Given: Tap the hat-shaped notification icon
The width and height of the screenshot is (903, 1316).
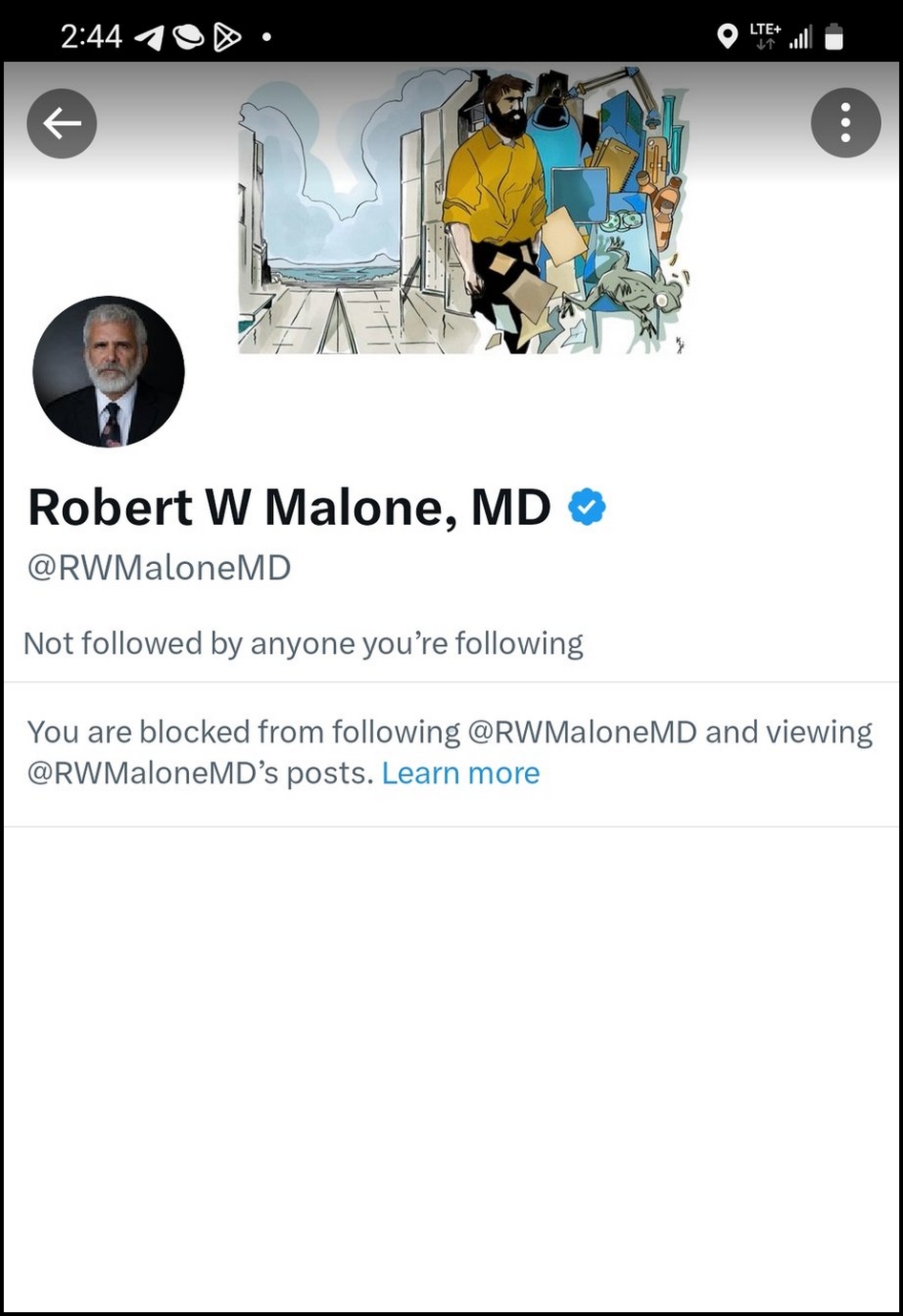Looking at the screenshot, I should [x=188, y=37].
